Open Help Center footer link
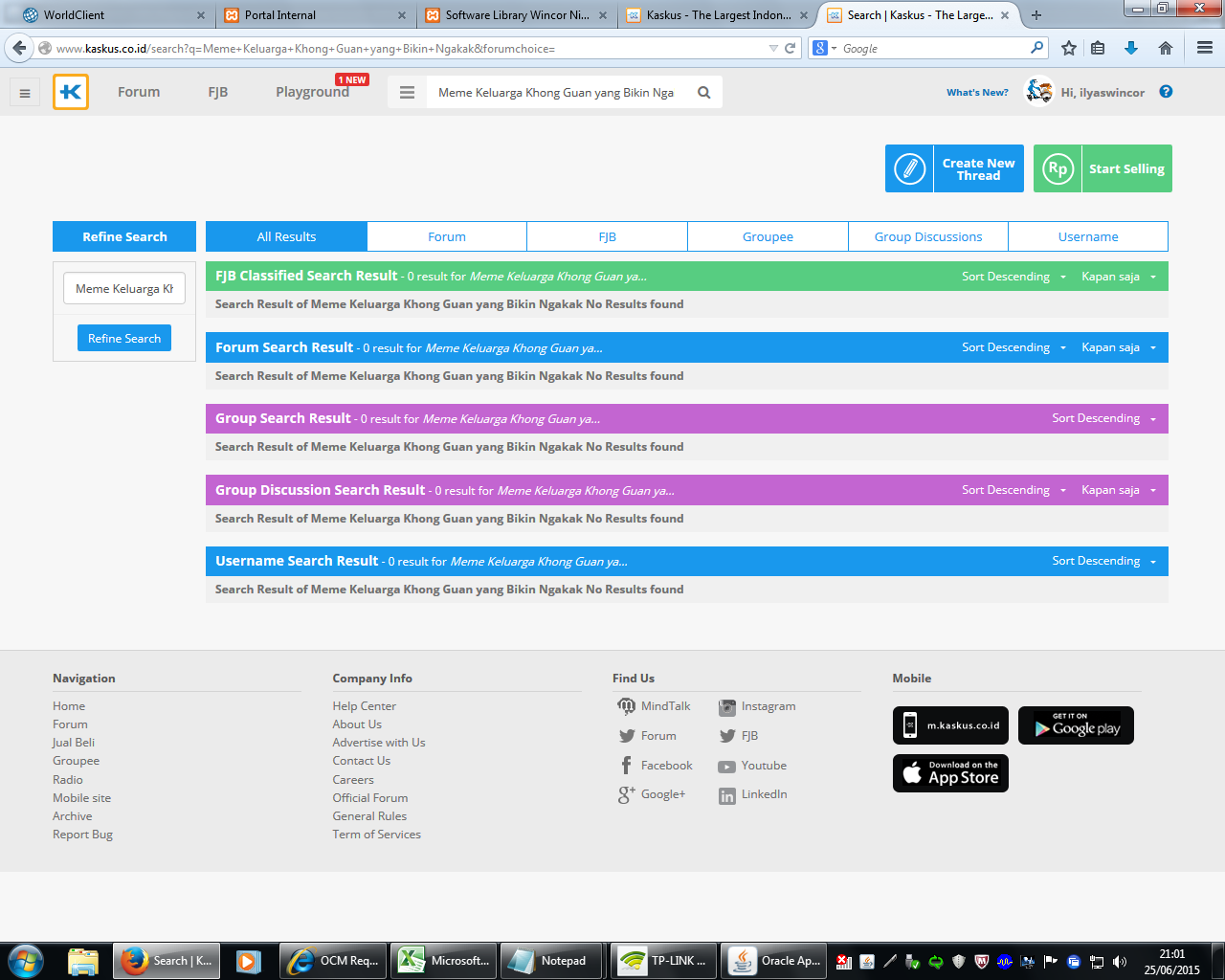Viewport: 1225px width, 980px height. click(x=364, y=706)
